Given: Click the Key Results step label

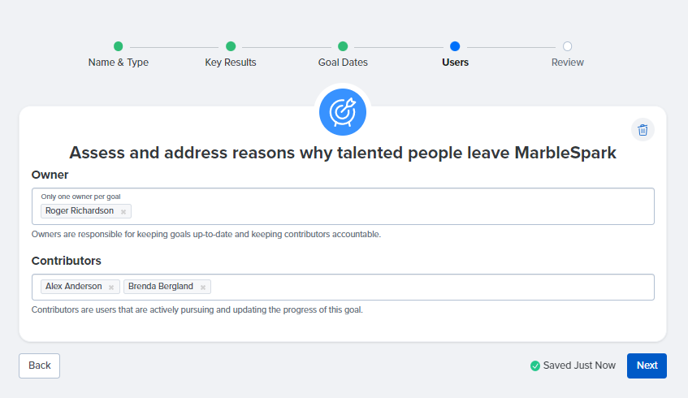Looking at the screenshot, I should (x=230, y=62).
